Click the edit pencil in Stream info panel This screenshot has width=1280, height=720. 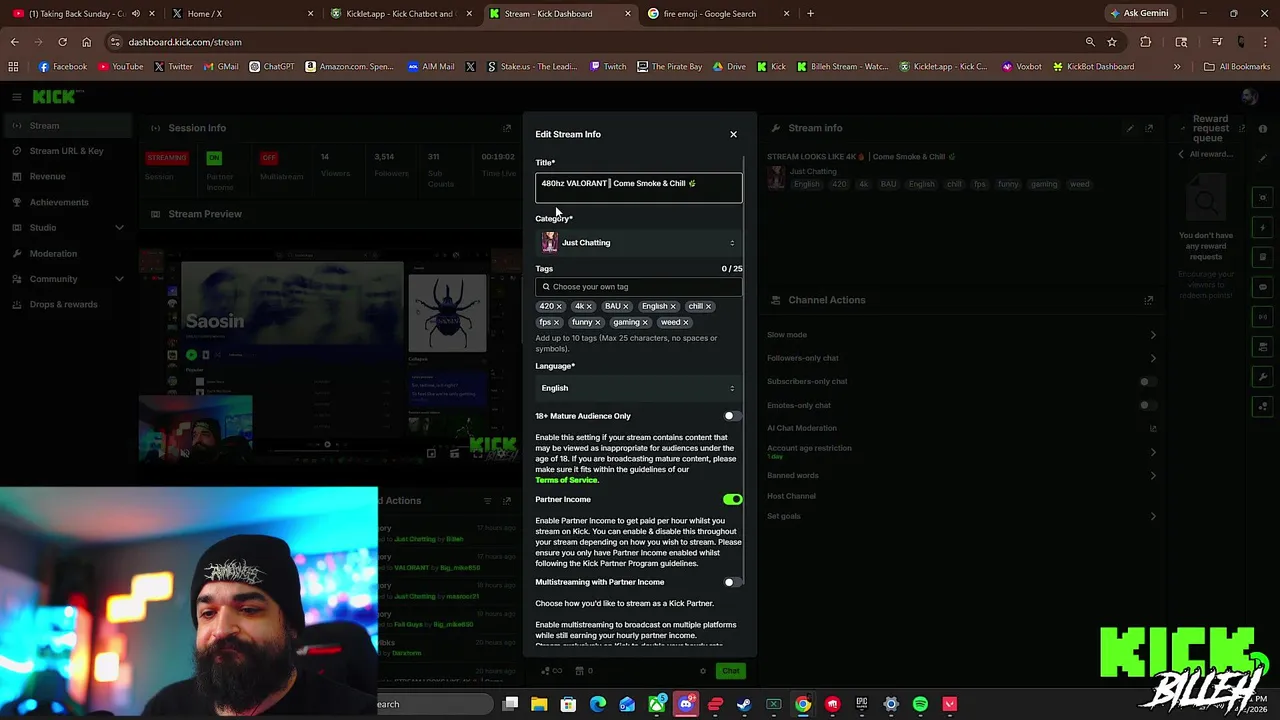tap(1130, 128)
